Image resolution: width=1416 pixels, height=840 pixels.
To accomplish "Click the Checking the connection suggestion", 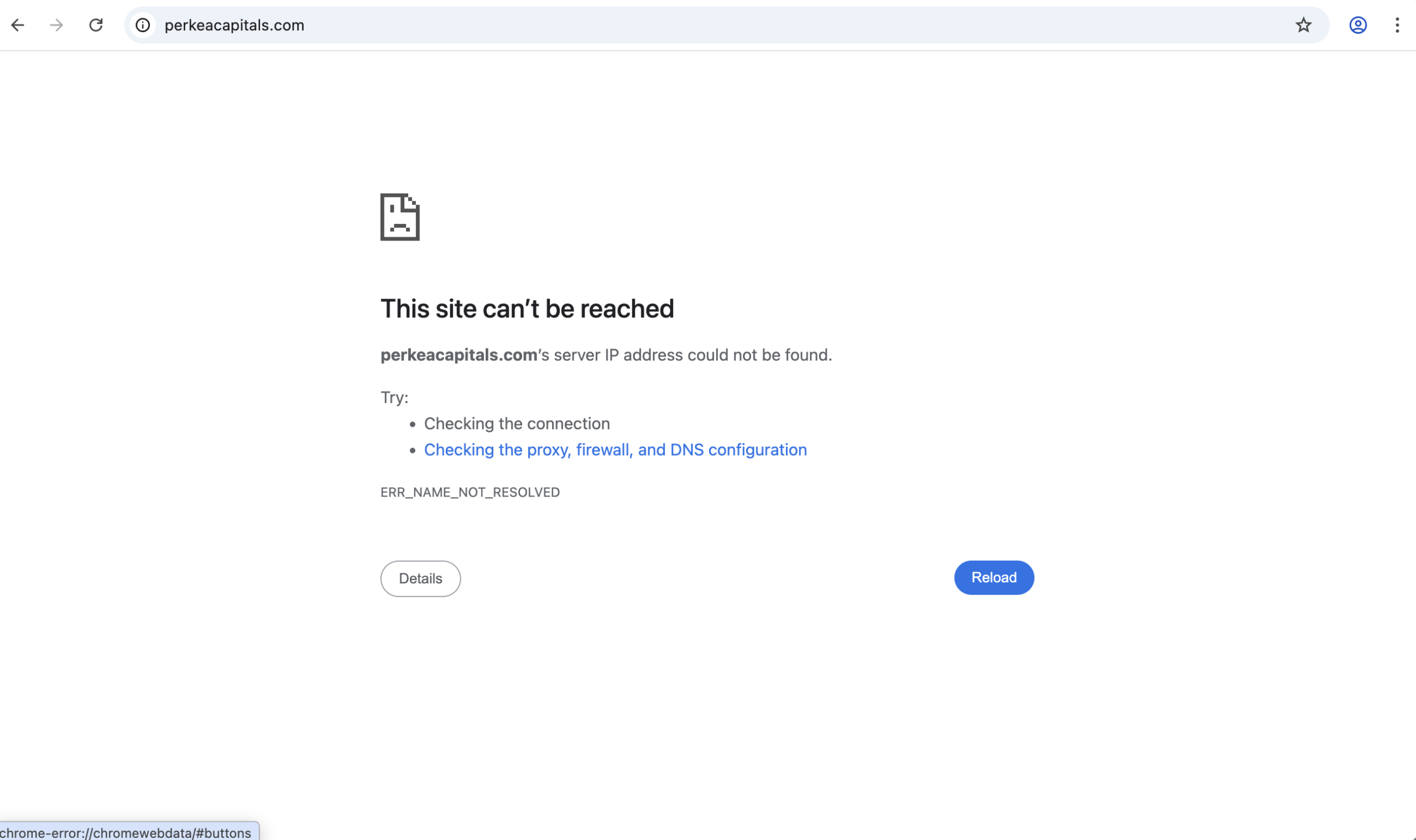I will pos(517,424).
